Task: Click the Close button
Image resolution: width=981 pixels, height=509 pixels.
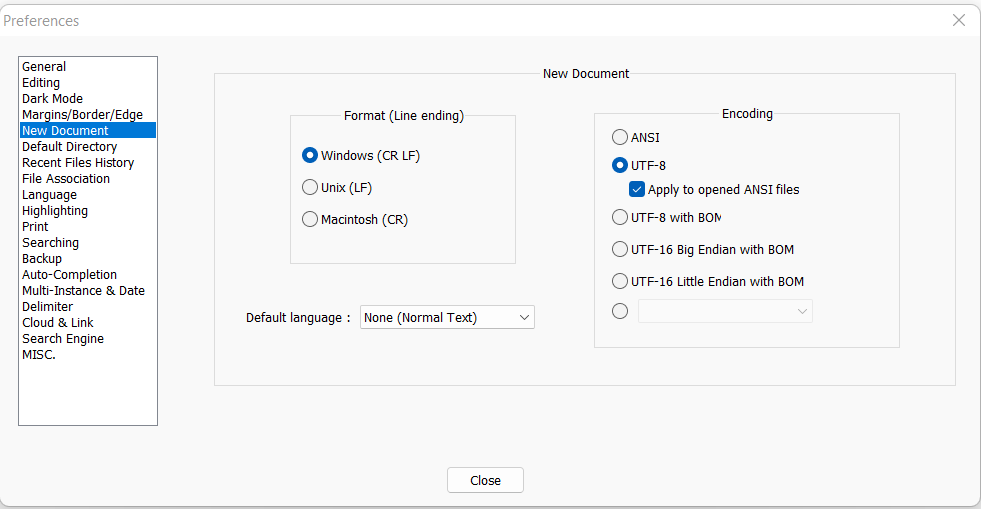Action: click(x=485, y=480)
